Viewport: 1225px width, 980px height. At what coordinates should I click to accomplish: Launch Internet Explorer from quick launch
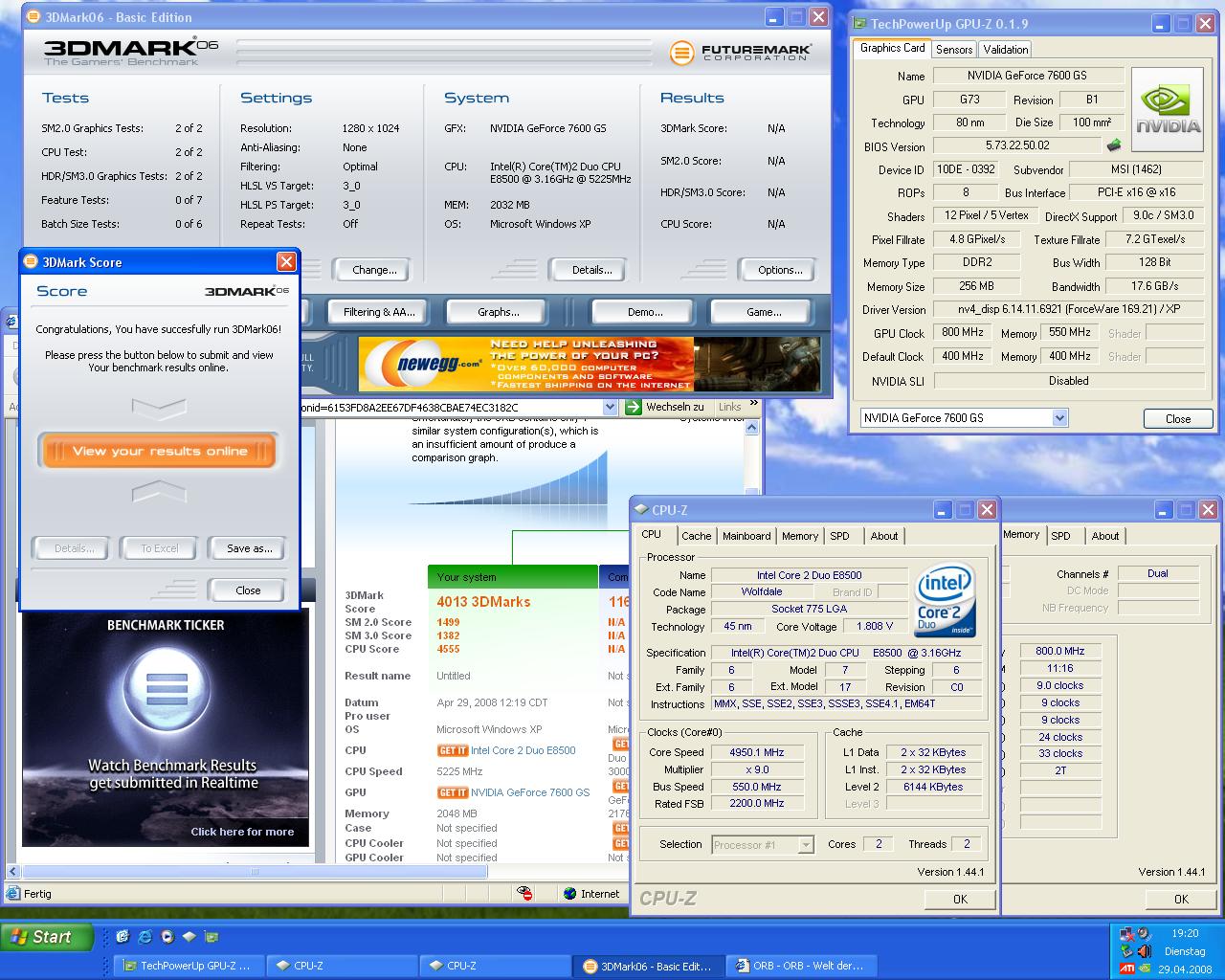[145, 937]
